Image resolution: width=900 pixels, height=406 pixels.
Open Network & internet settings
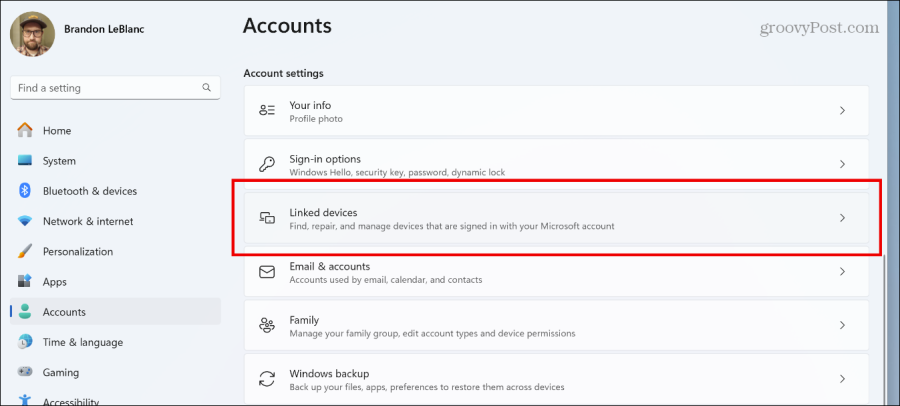pyautogui.click(x=115, y=221)
